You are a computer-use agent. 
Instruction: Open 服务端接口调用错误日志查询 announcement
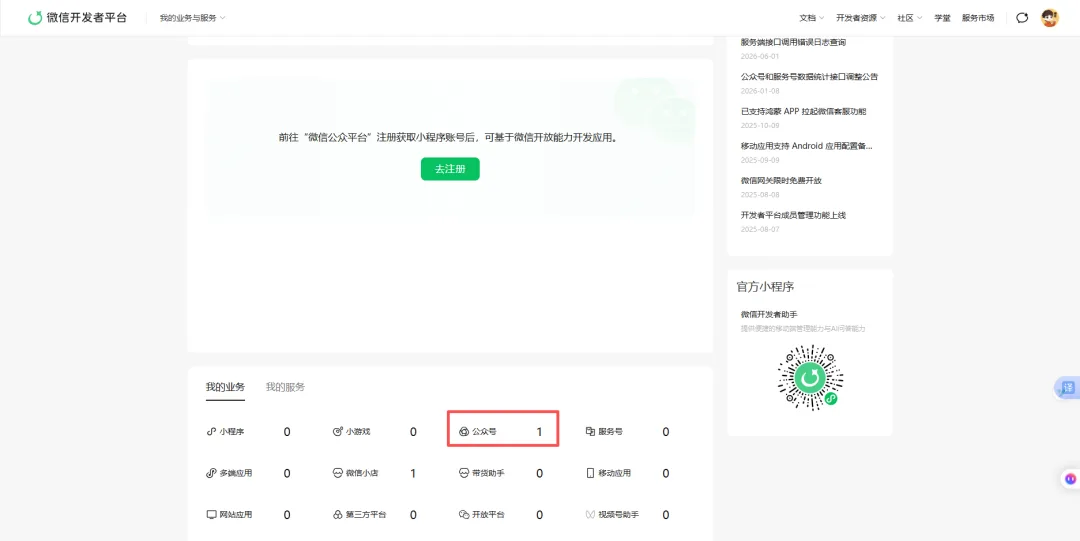point(793,42)
